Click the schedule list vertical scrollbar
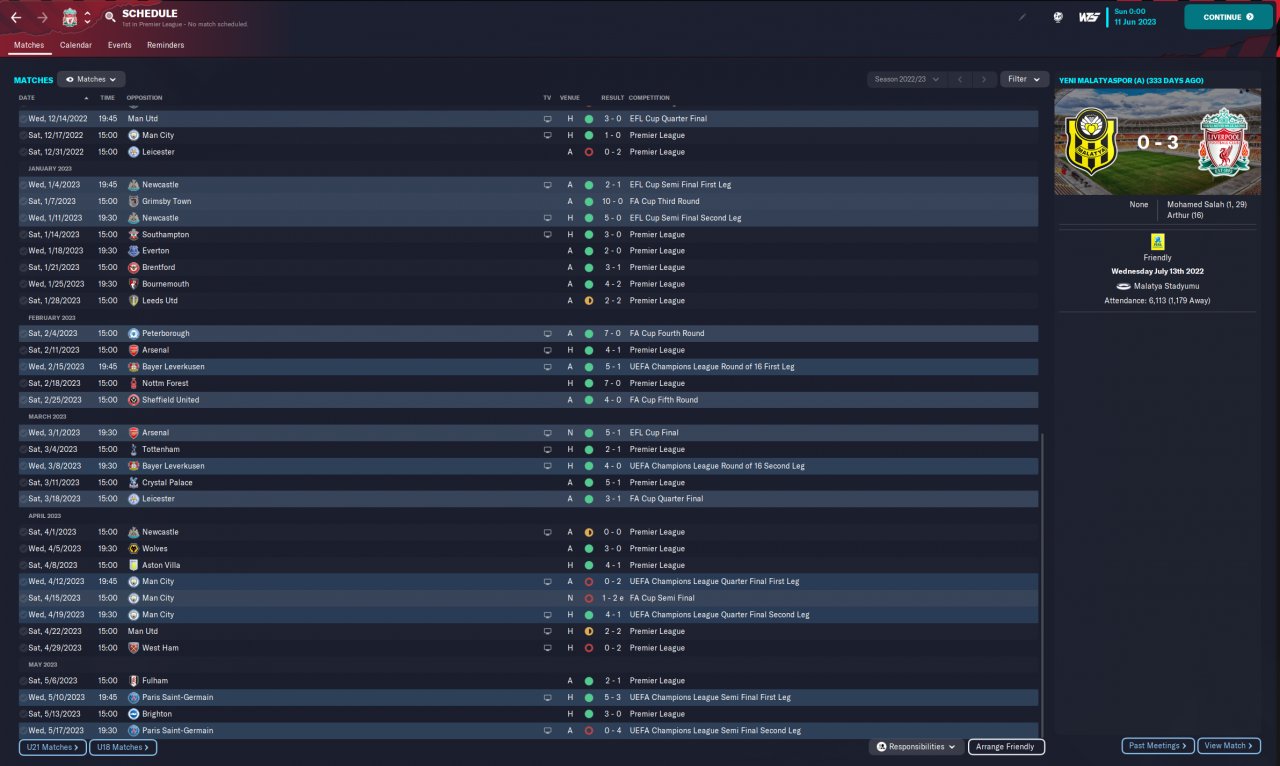This screenshot has width=1280, height=766. click(1041, 586)
